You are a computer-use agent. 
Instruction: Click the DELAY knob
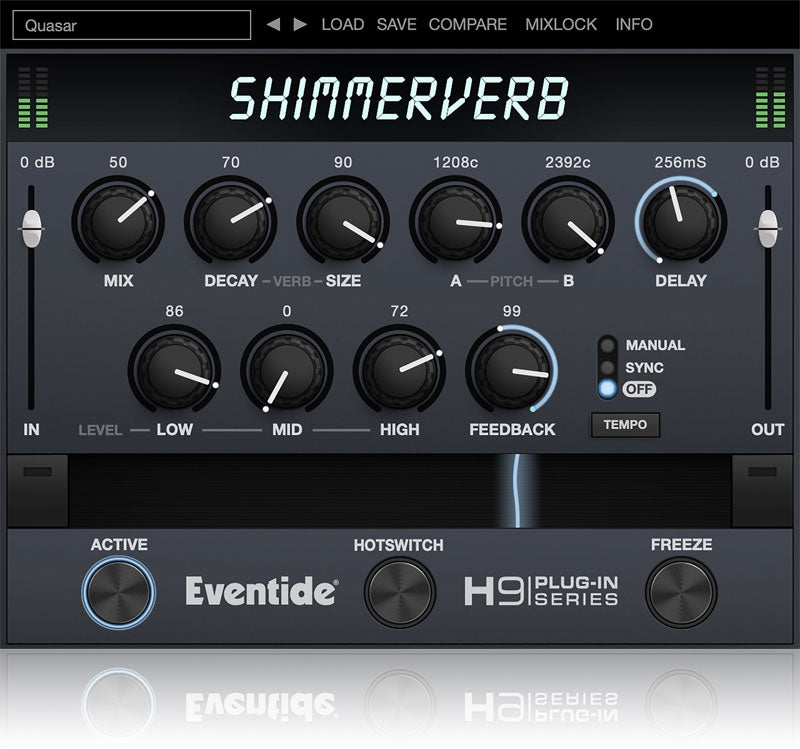click(681, 221)
